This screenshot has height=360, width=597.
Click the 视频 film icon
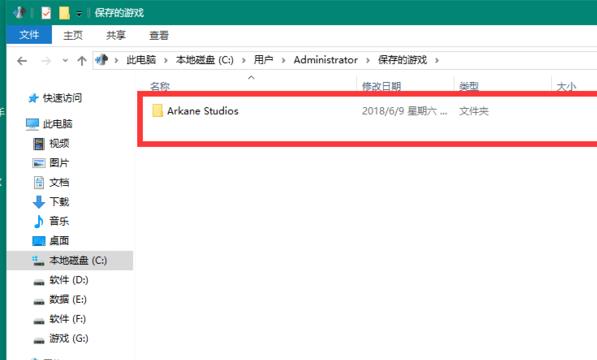pos(38,144)
